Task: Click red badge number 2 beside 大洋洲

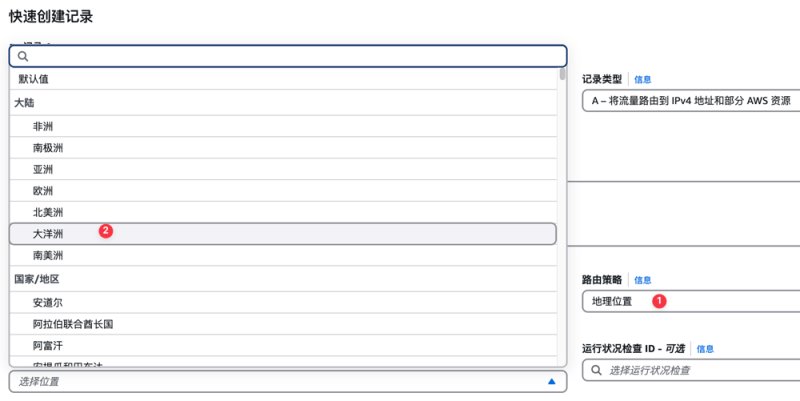Action: pyautogui.click(x=106, y=231)
